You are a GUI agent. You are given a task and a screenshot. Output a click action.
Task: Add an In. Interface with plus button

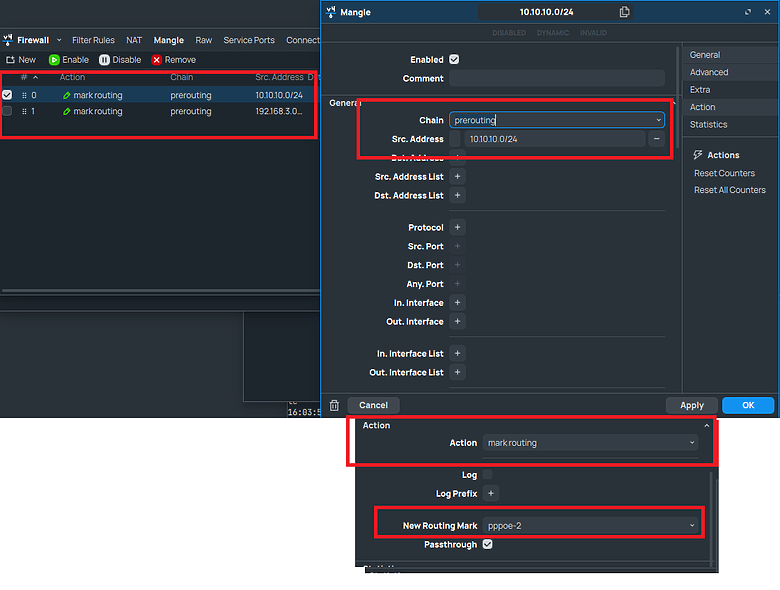458,302
